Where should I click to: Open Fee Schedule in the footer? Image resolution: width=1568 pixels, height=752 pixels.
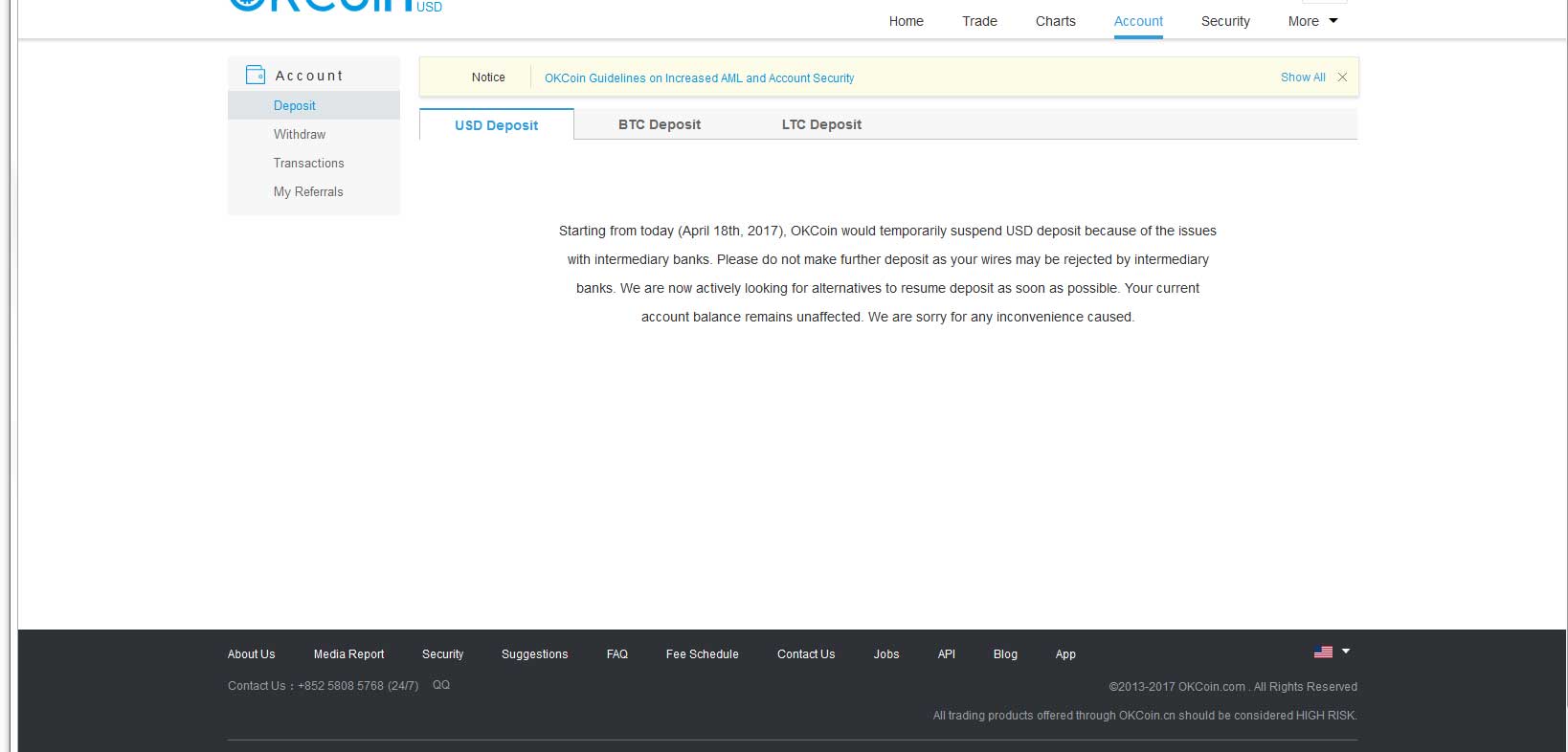click(x=702, y=654)
